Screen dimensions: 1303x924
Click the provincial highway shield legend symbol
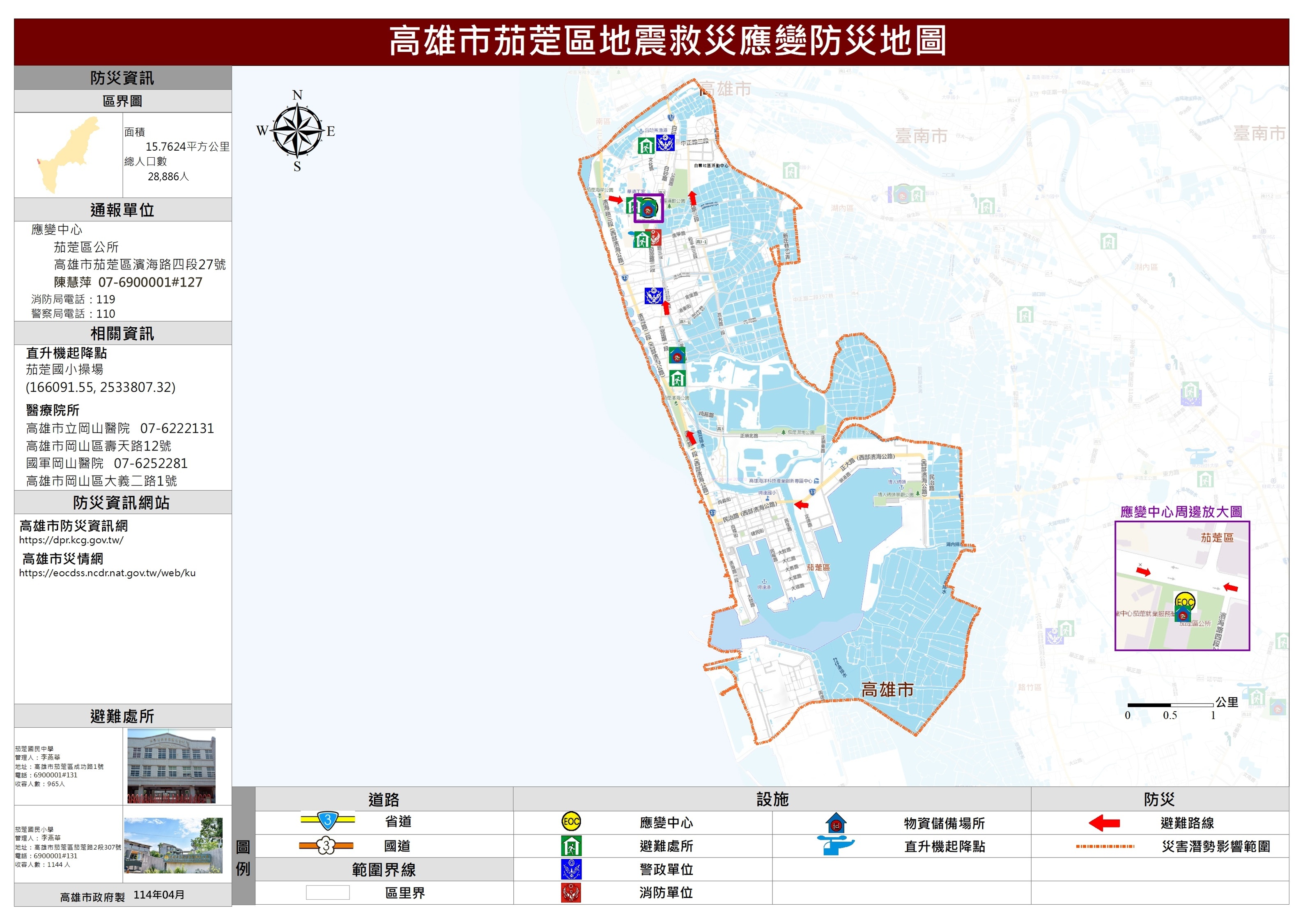327,821
